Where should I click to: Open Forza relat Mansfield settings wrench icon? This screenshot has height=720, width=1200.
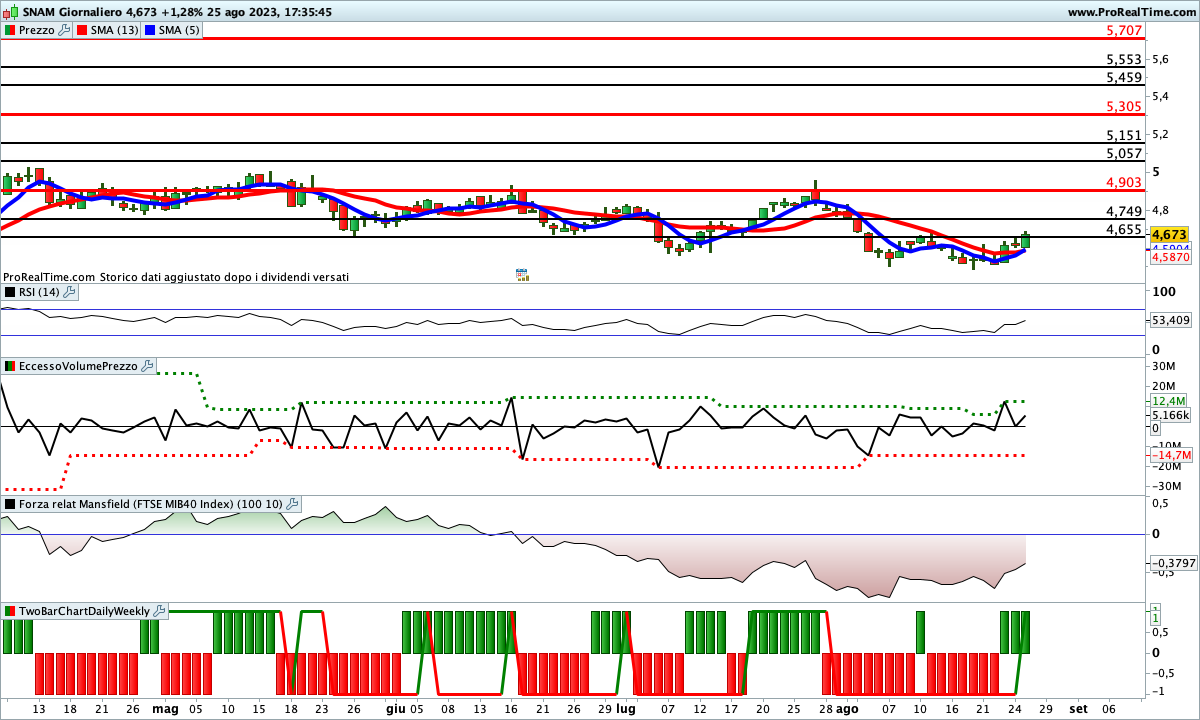tap(291, 504)
